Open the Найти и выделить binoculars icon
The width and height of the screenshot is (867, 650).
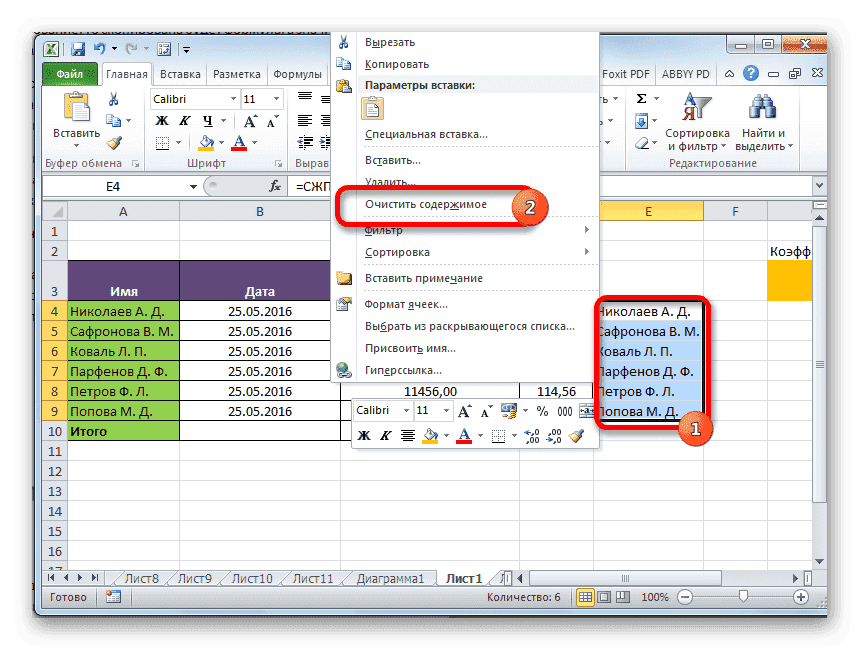coord(762,106)
